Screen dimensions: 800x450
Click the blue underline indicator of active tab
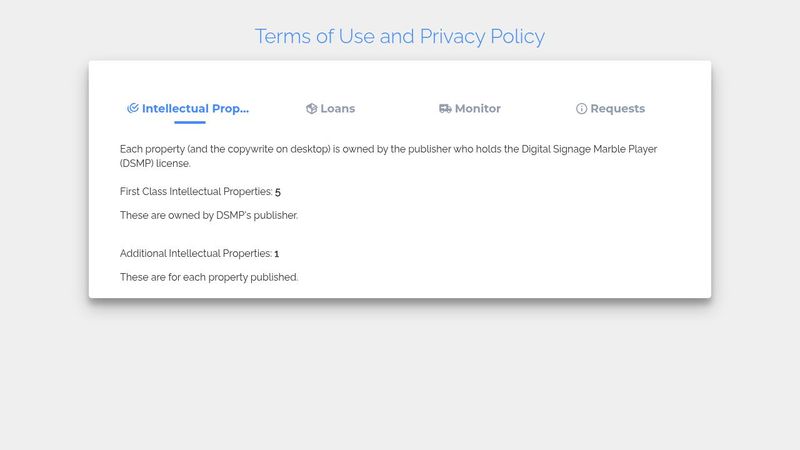[189, 122]
